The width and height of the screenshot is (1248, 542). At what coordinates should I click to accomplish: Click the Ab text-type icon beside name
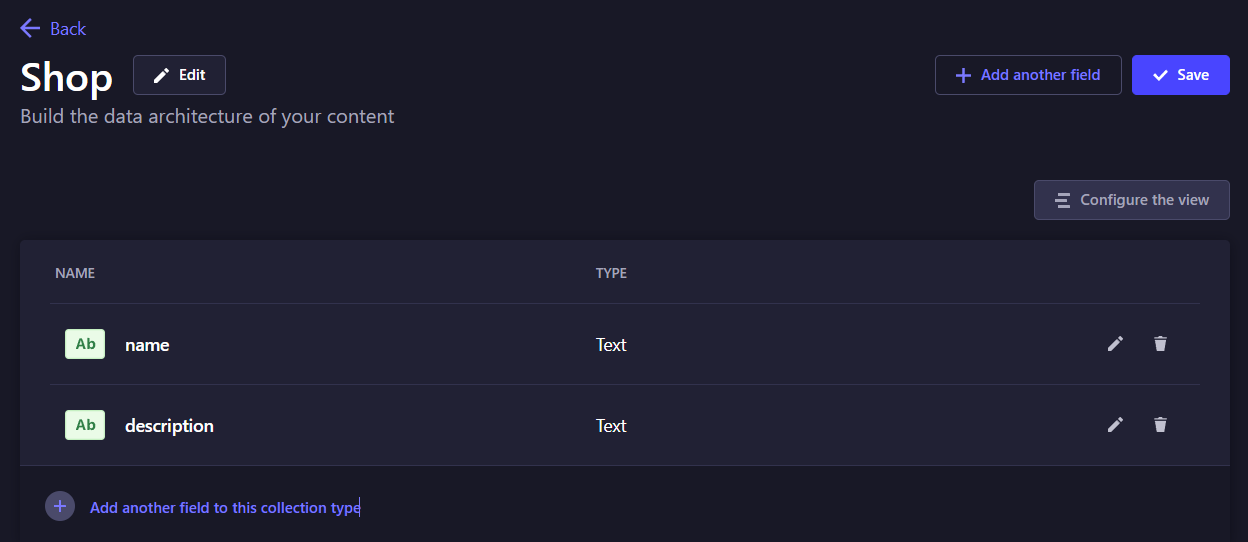[85, 344]
